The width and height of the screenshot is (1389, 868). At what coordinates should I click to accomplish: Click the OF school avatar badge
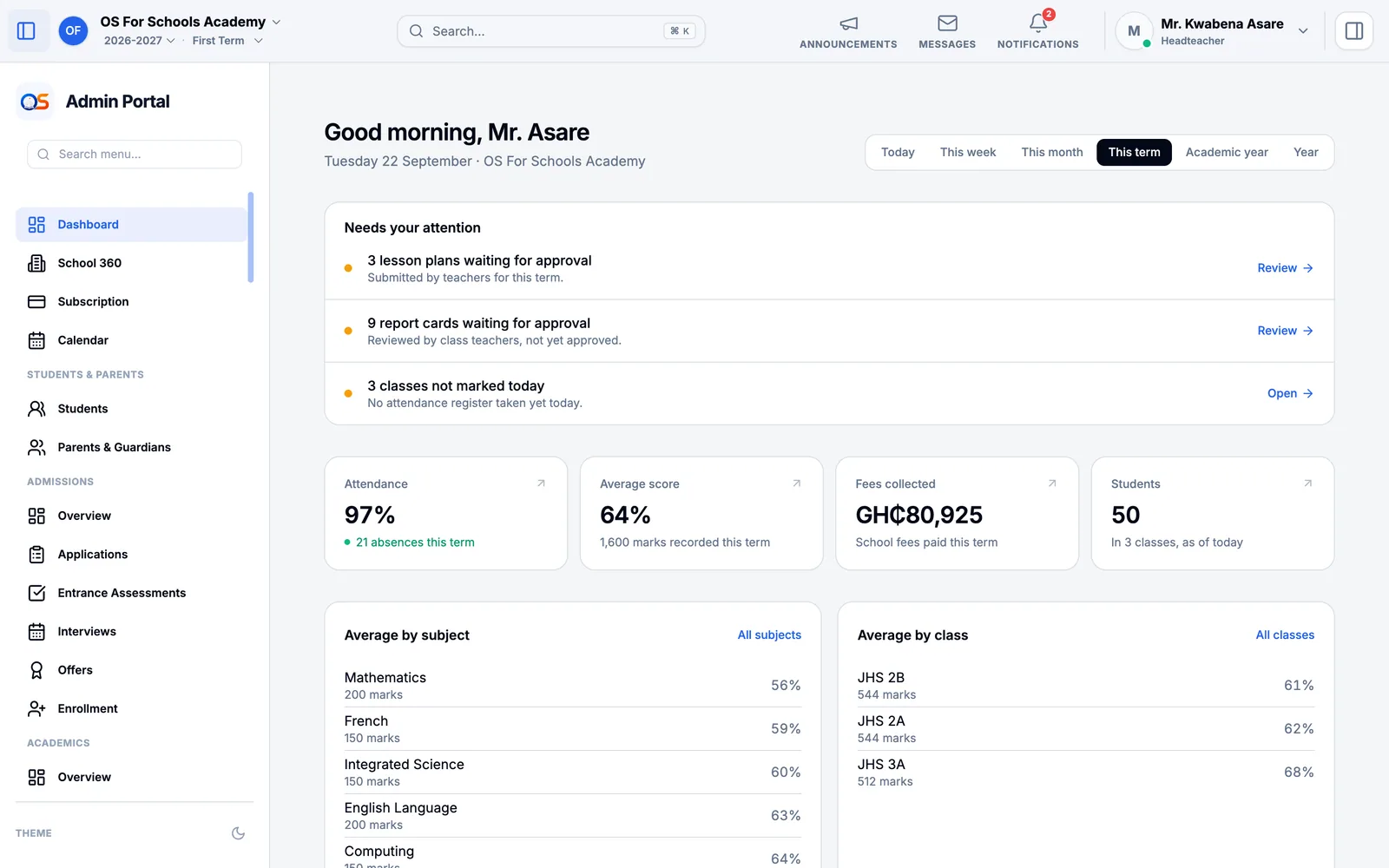(x=73, y=31)
